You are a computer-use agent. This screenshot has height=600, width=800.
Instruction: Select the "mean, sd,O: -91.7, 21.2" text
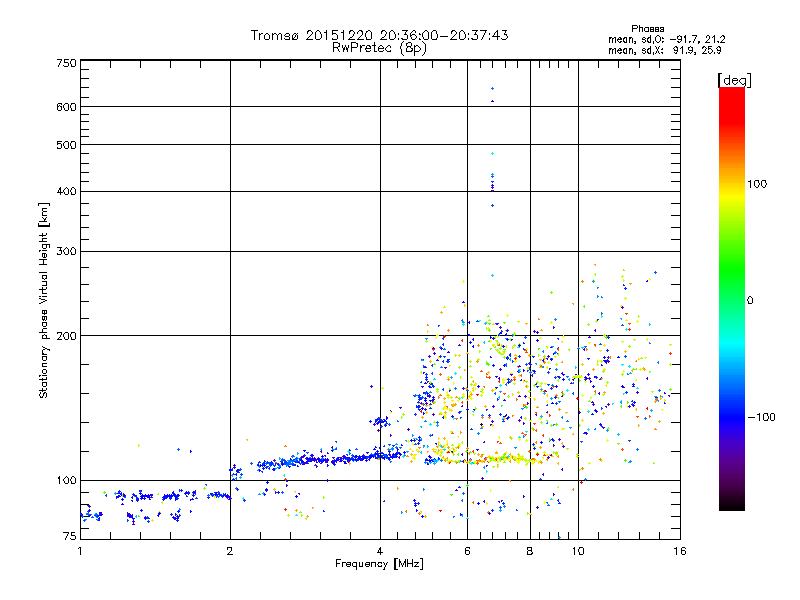(x=666, y=39)
